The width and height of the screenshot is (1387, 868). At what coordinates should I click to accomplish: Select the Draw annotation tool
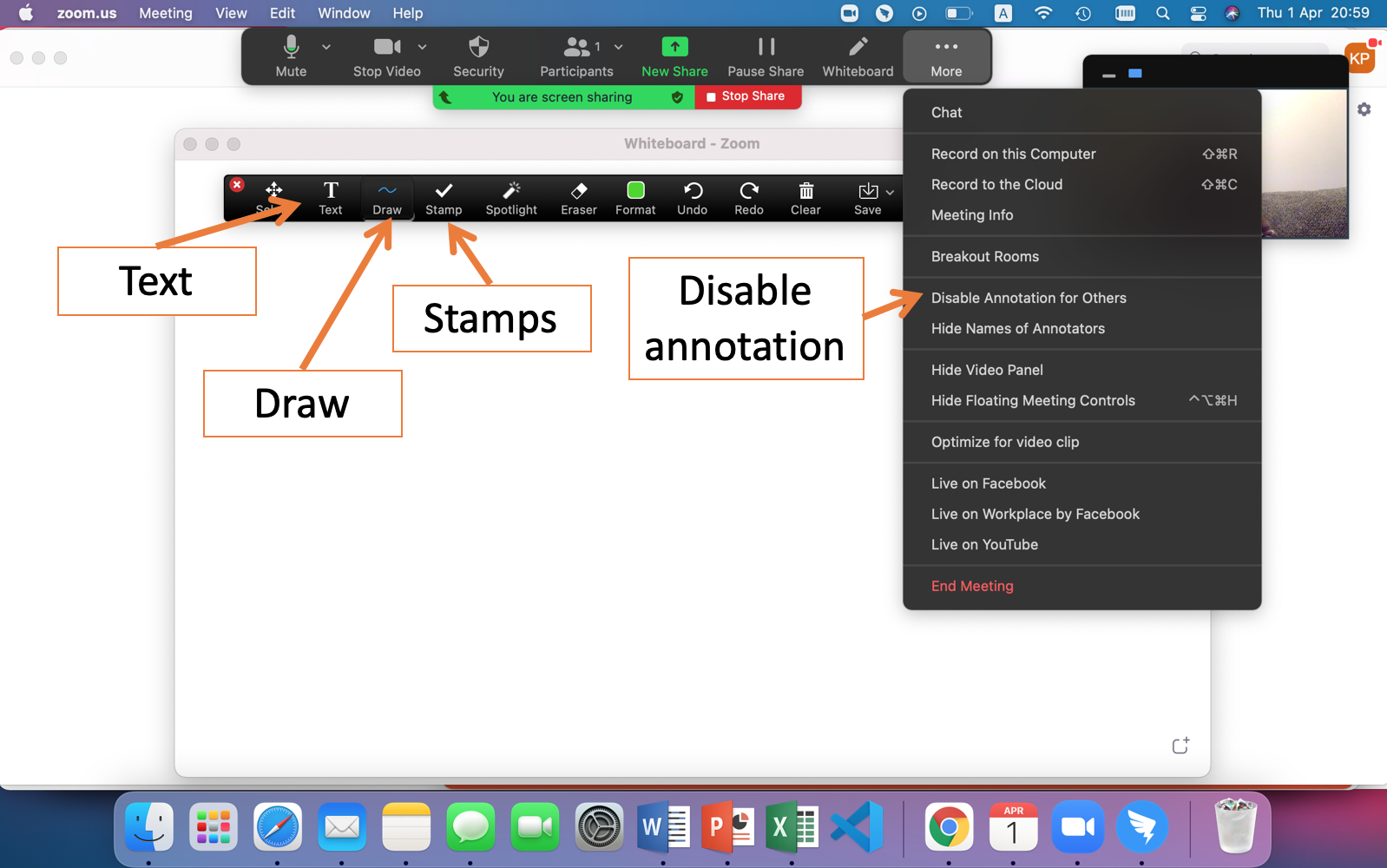point(387,198)
